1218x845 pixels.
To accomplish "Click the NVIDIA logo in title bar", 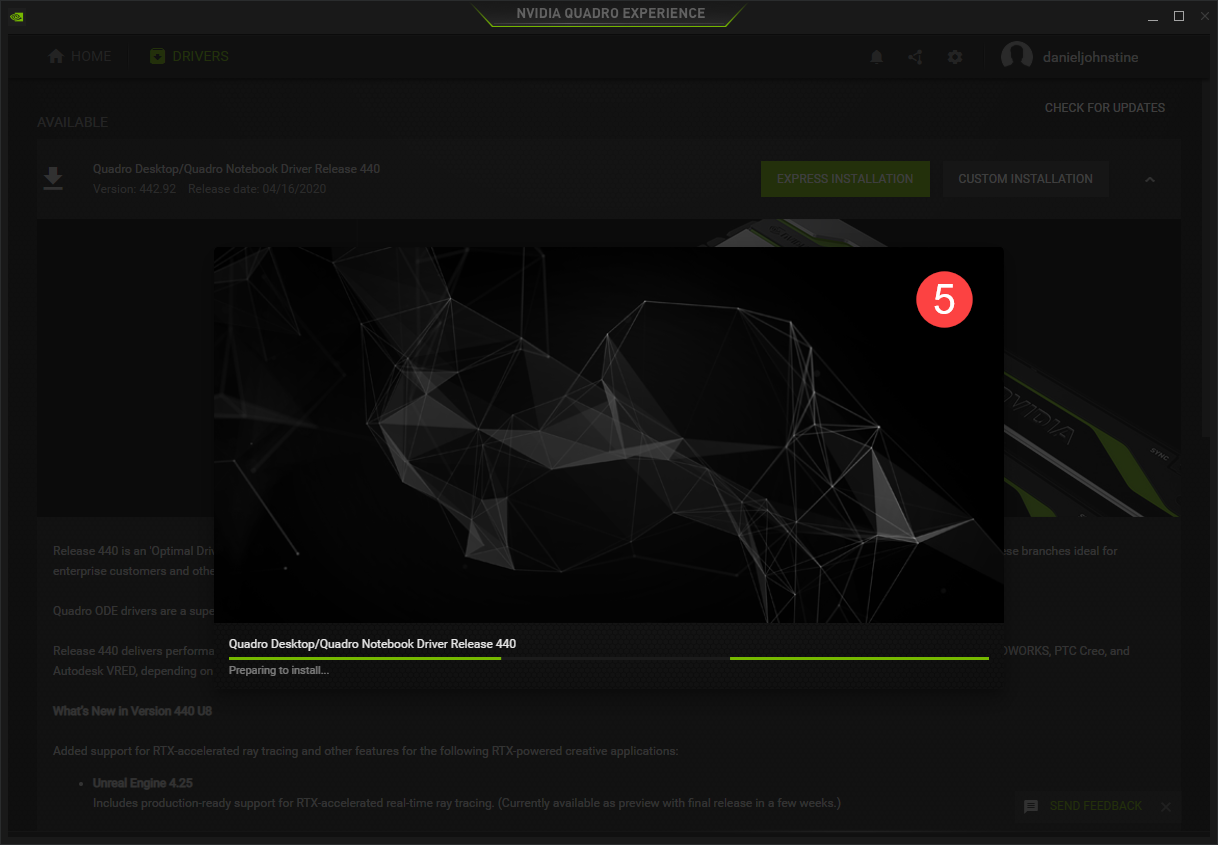I will click(x=16, y=16).
